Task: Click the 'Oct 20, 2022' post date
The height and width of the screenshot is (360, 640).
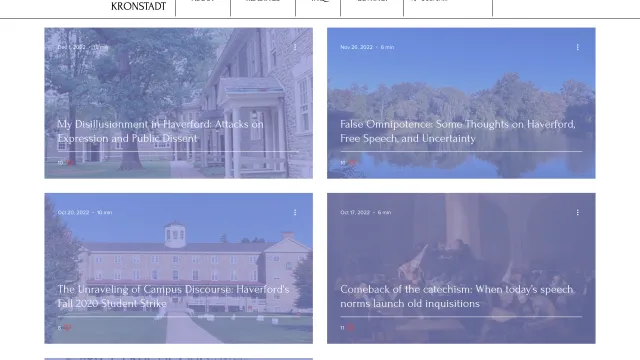Action: pos(73,213)
